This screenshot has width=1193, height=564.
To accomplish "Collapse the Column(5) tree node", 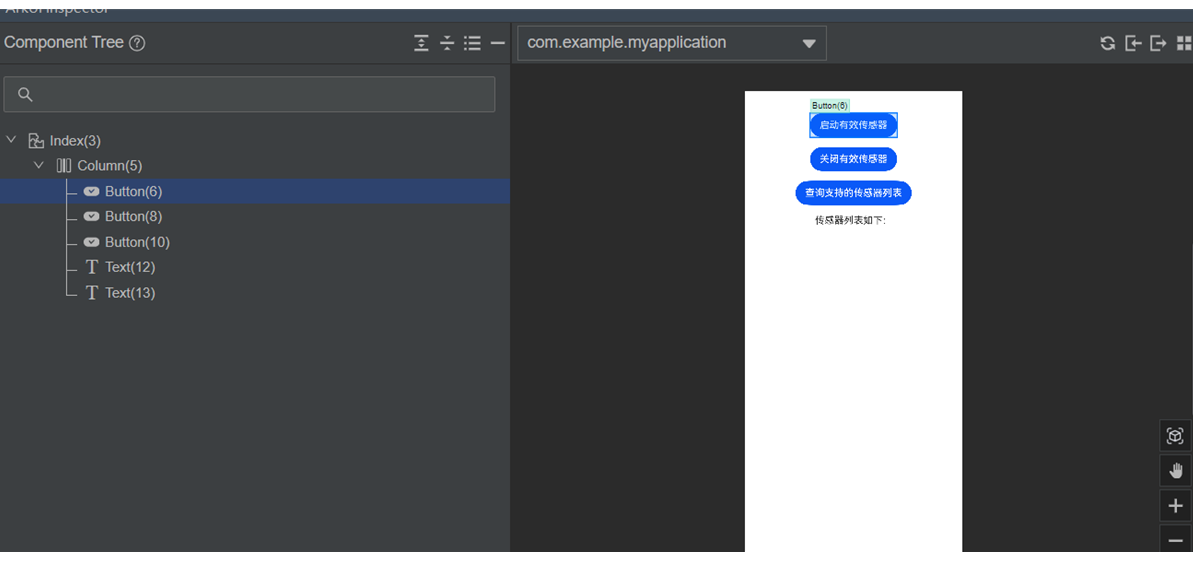I will [39, 165].
